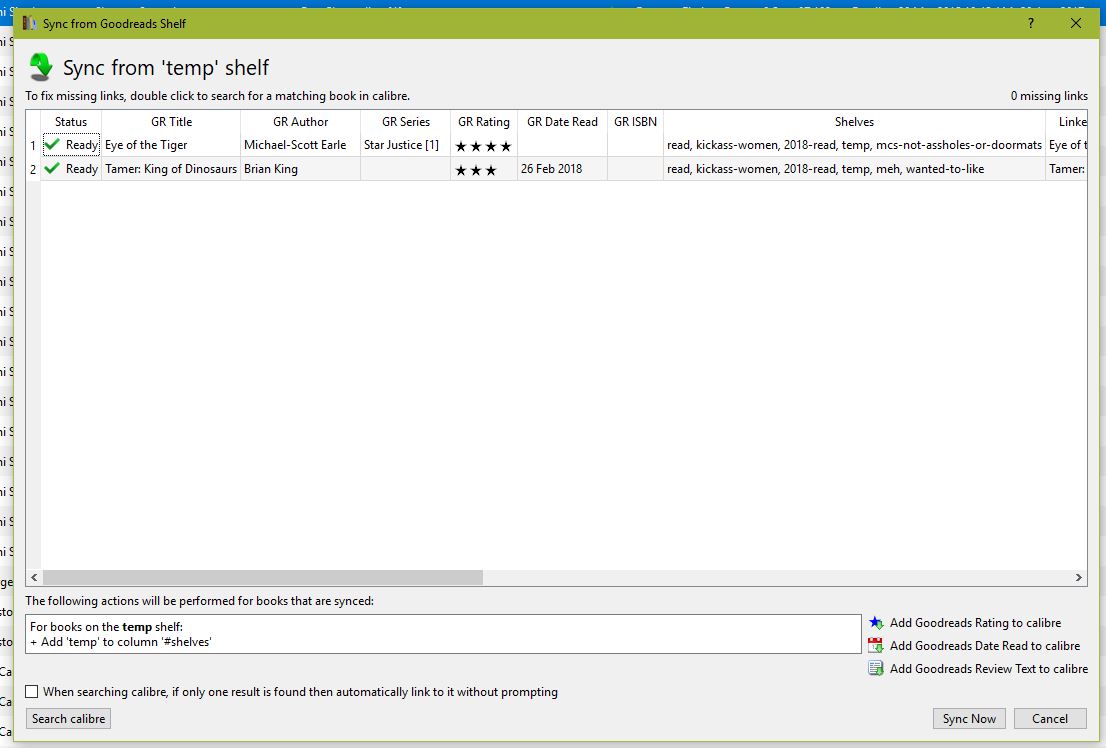The image size is (1106, 748).
Task: Click the sync actions description box
Action: [443, 634]
